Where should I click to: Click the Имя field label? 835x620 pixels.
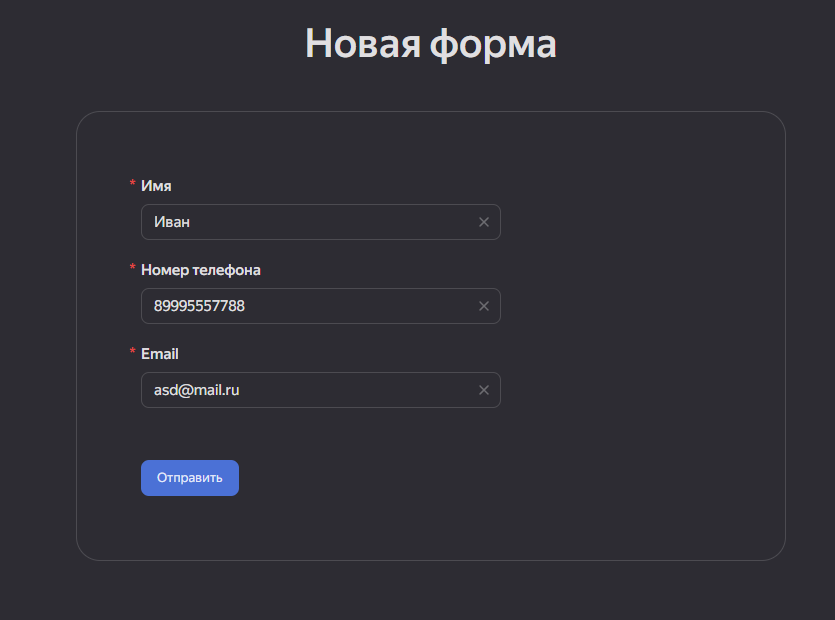(x=156, y=185)
